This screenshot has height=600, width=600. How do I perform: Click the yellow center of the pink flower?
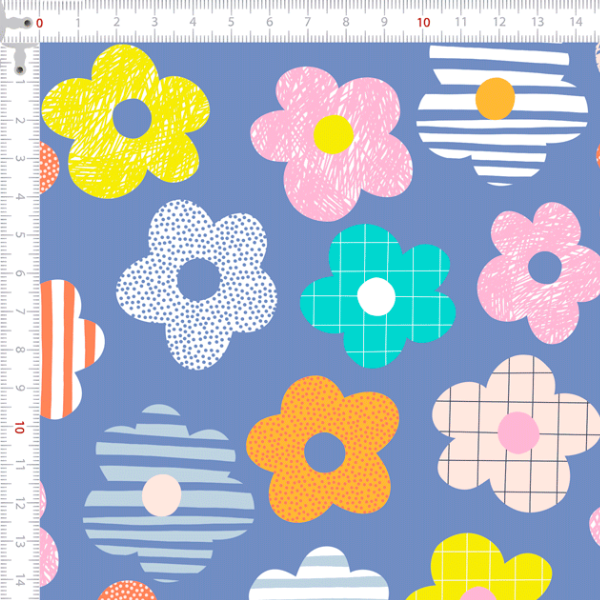coord(333,134)
